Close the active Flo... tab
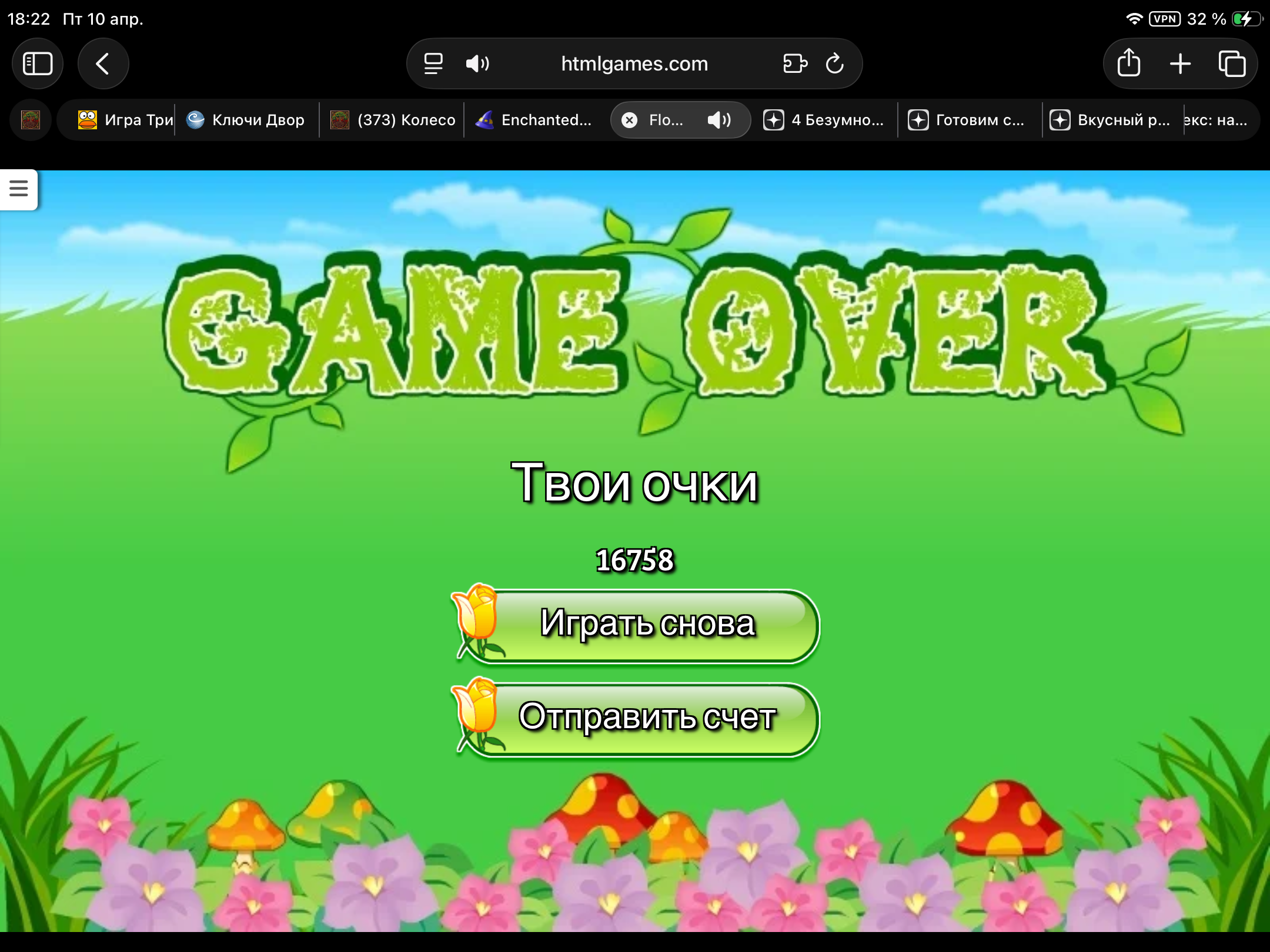This screenshot has height=952, width=1270. (x=629, y=120)
